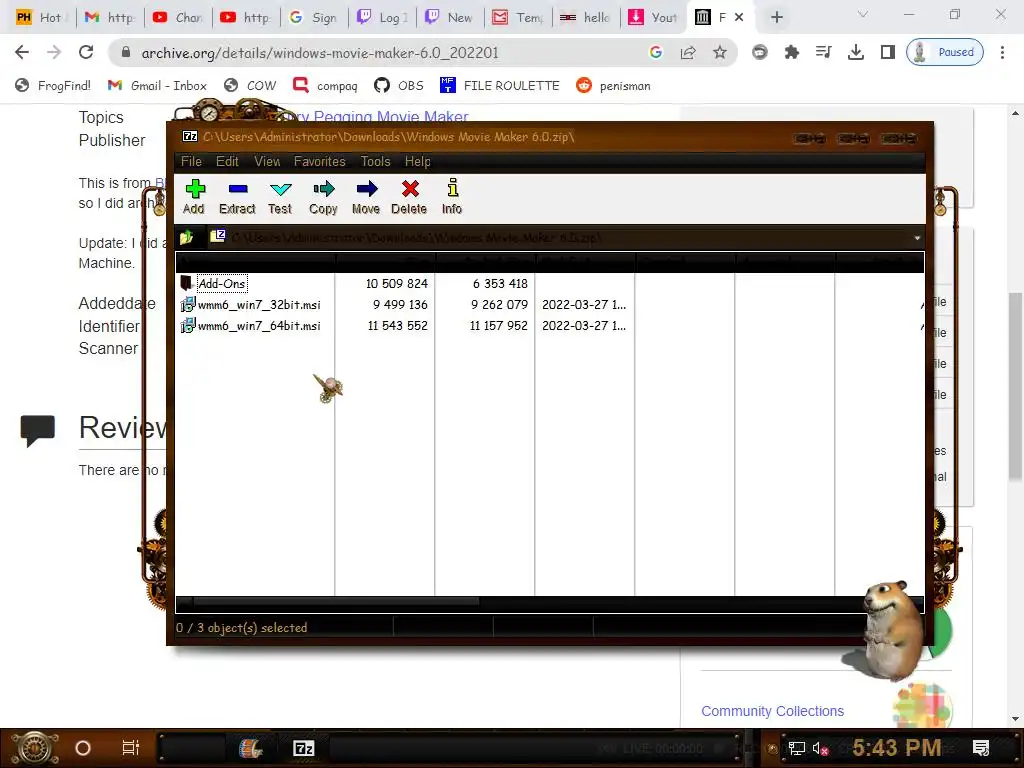The image size is (1024, 768).
Task: Open Task View on the taskbar
Action: tap(131, 748)
